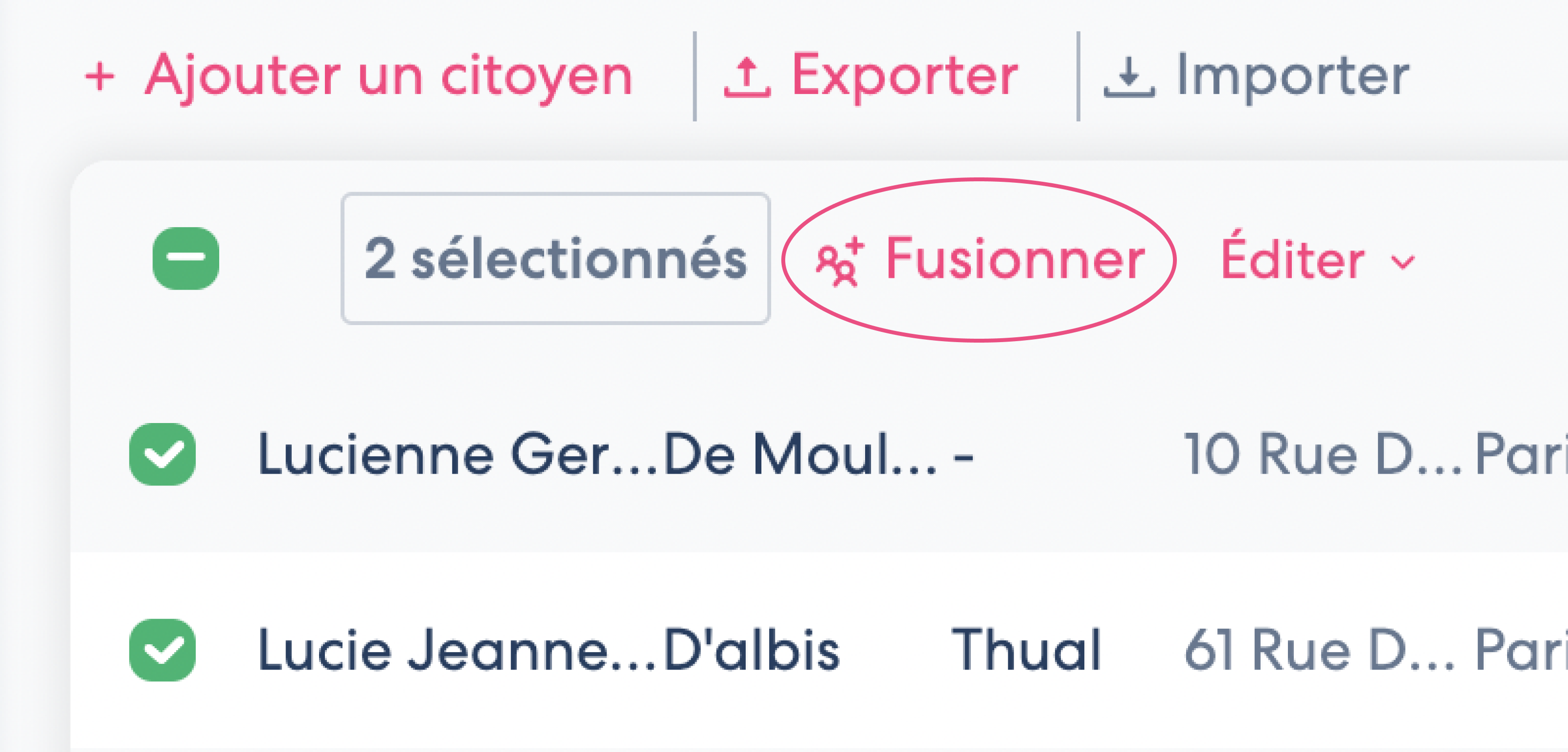Image resolution: width=1568 pixels, height=752 pixels.
Task: Click the De Moul... surname cell
Action: [800, 454]
